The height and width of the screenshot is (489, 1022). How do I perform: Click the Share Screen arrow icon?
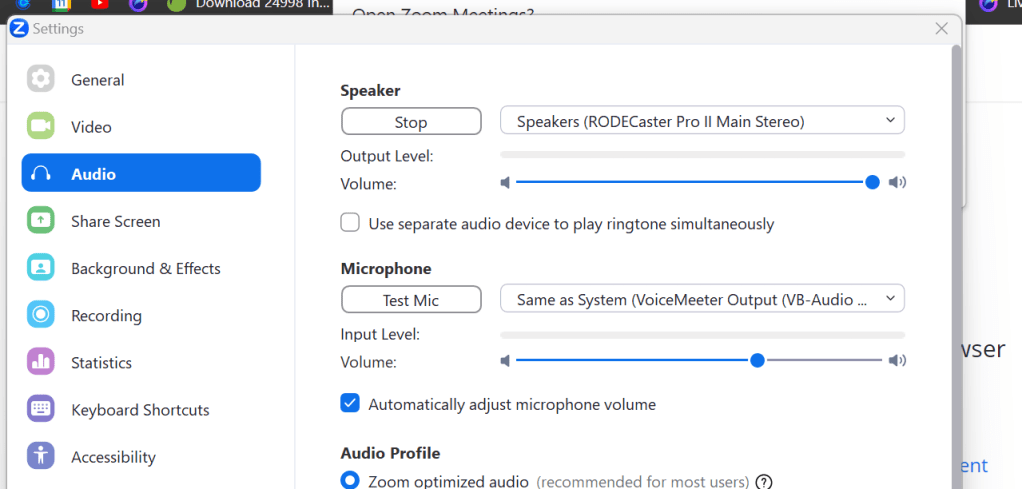[x=40, y=220]
